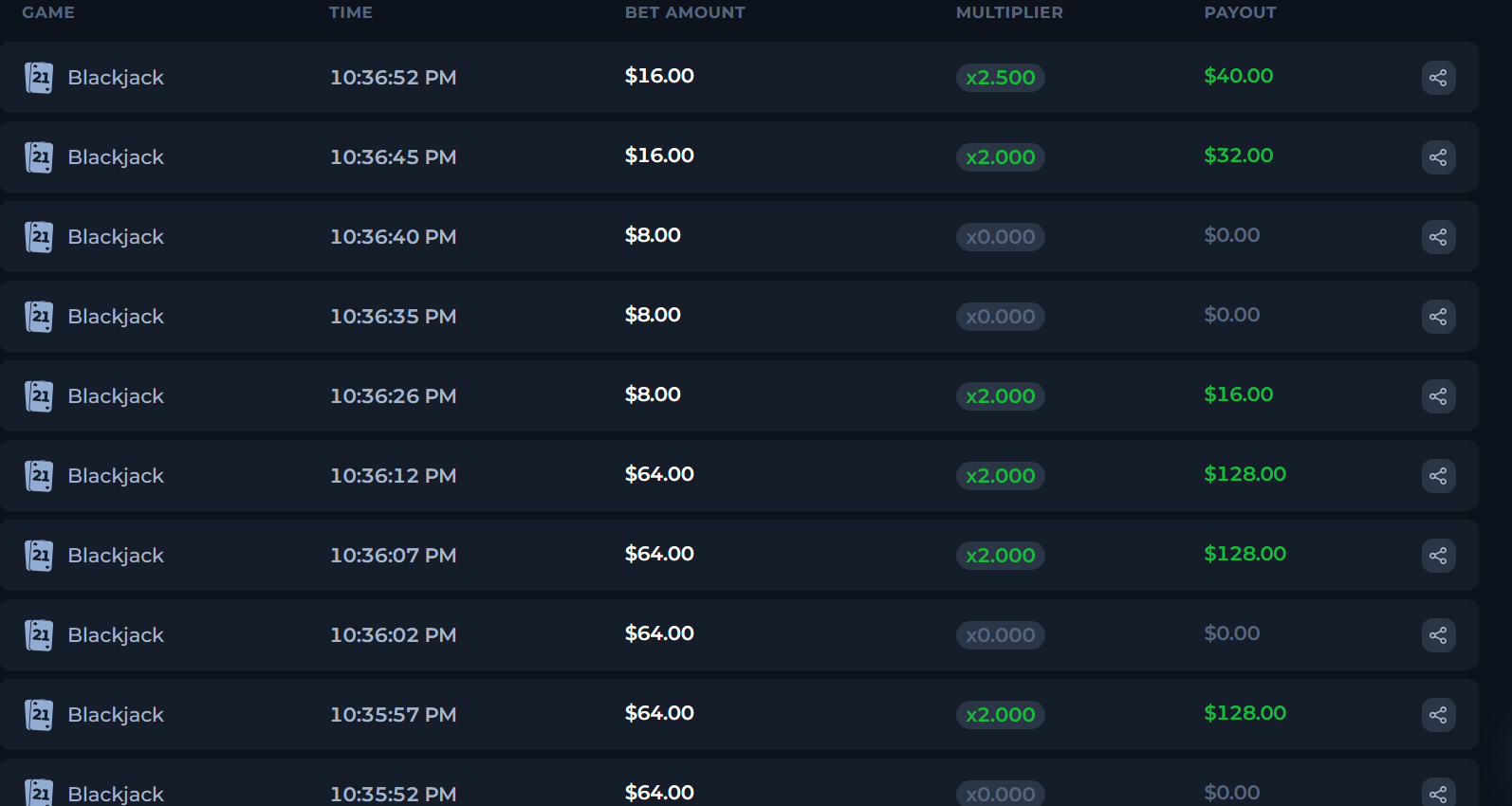Image resolution: width=1512 pixels, height=806 pixels.
Task: Click the Time column header
Action: 350,12
